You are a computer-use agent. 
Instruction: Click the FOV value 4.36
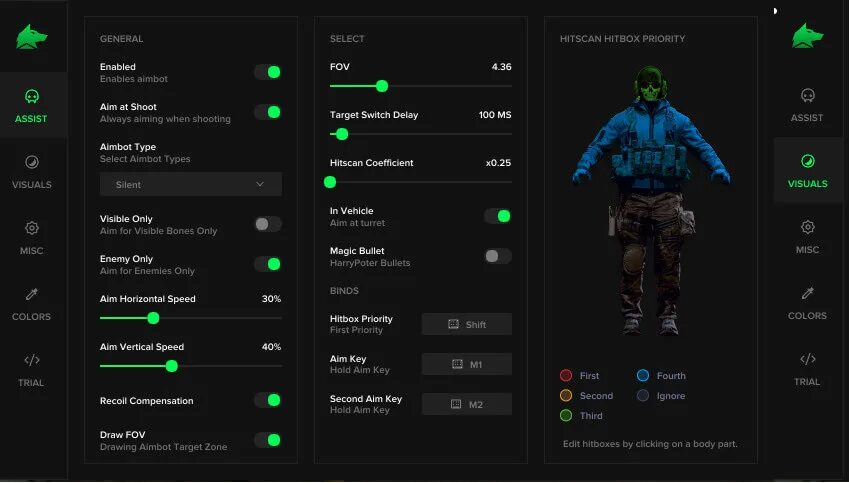pos(501,67)
